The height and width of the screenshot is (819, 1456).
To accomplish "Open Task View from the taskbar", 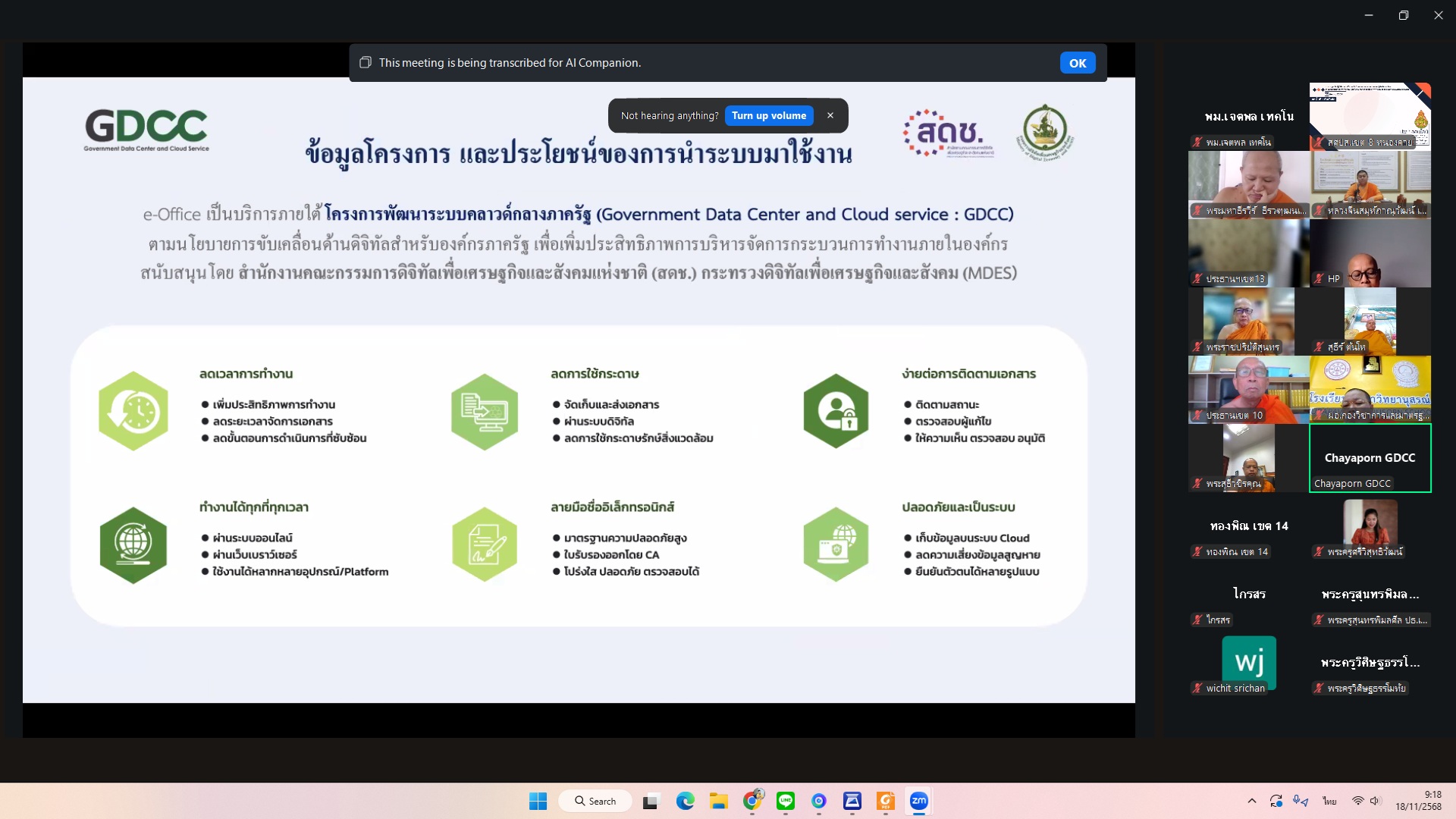I will pos(651,801).
